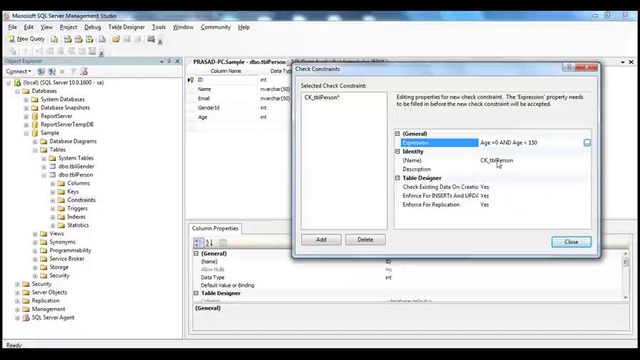Click the Object Explorer pin icon
640x360 pixels.
coord(169,61)
